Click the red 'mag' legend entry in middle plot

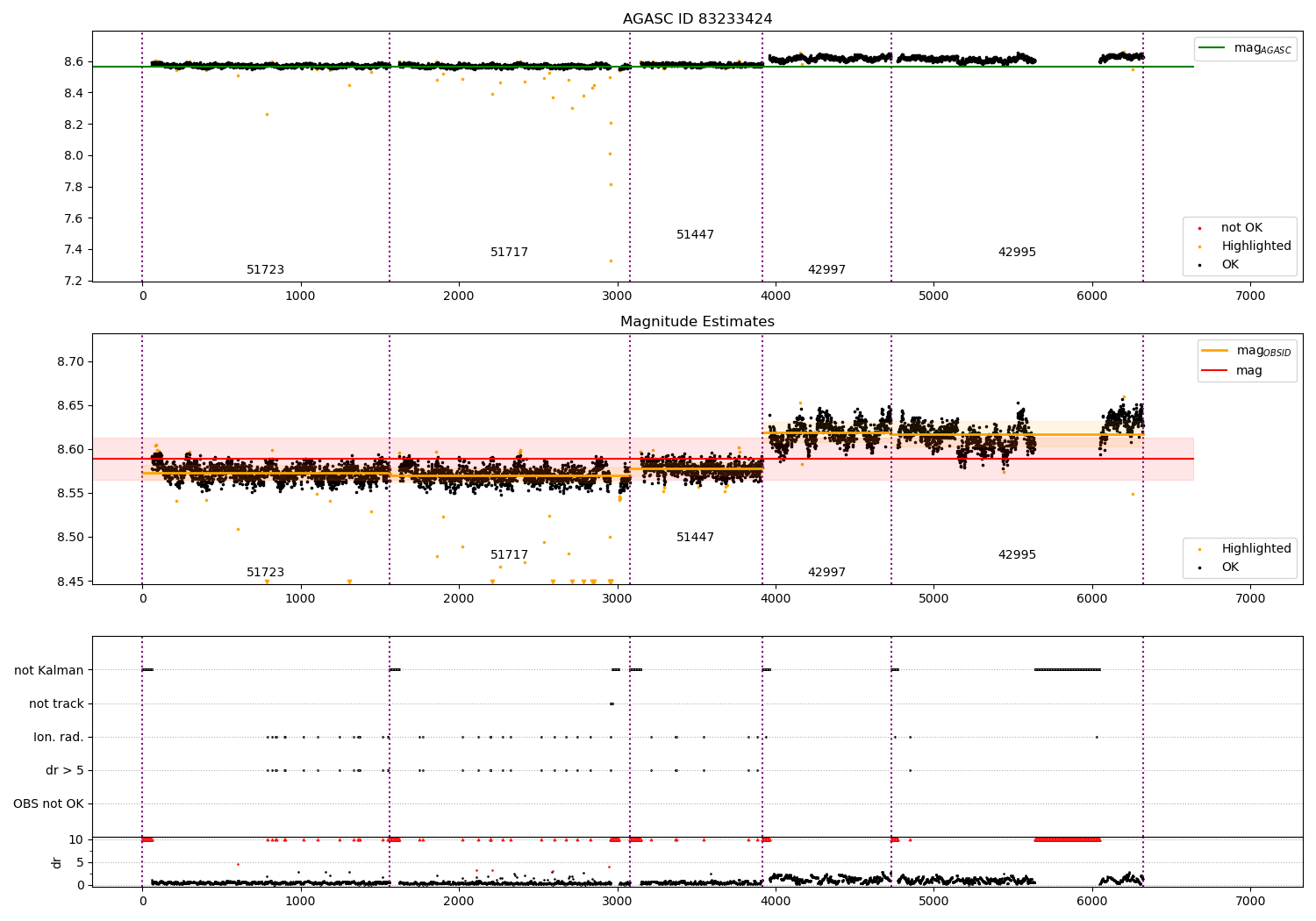1232,371
